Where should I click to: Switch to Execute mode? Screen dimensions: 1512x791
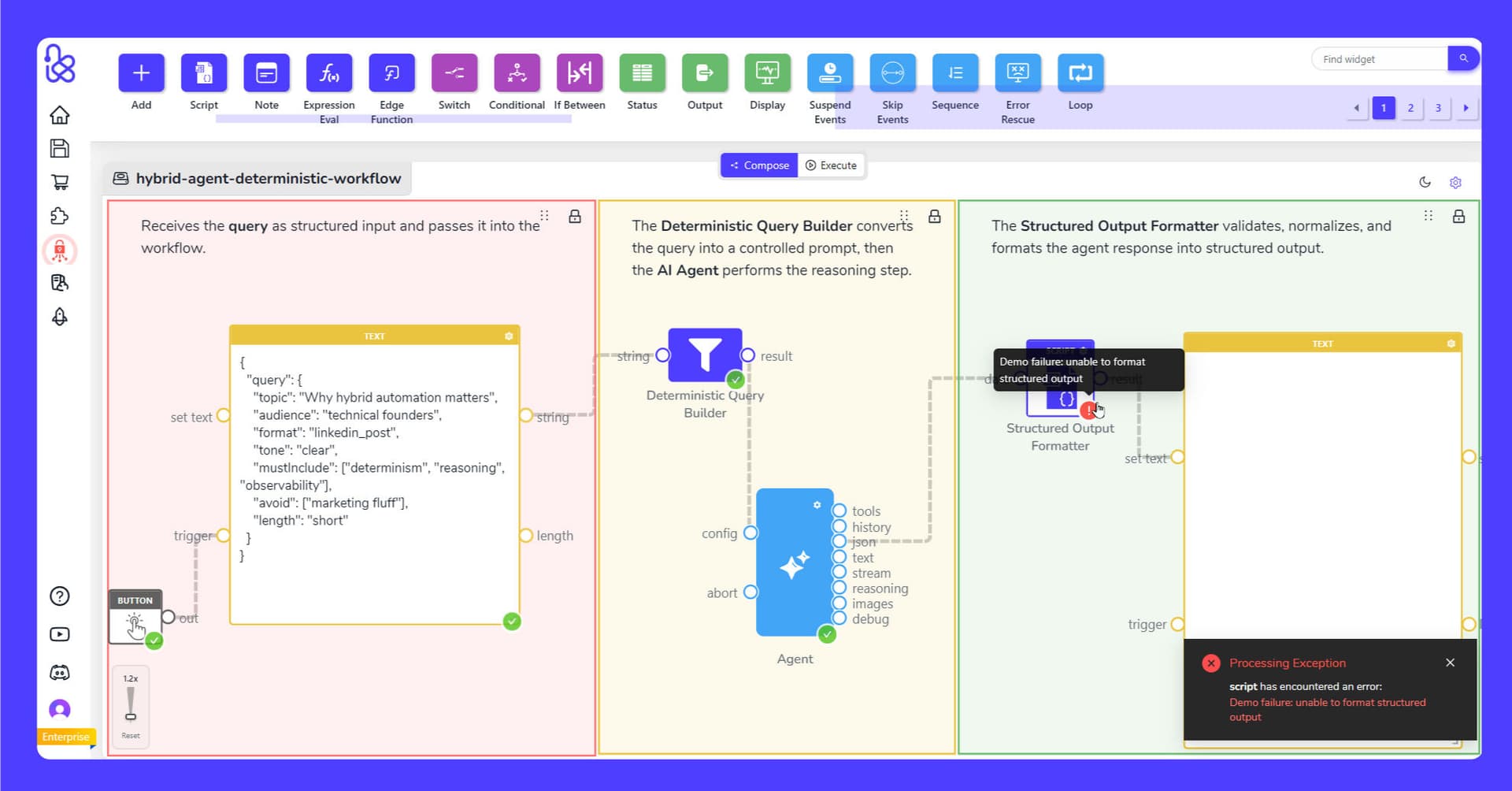(x=832, y=165)
